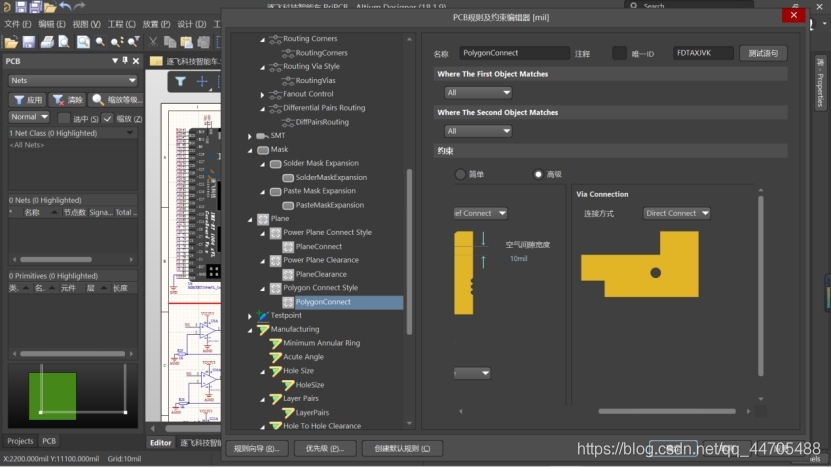Open the PCB panel options triangle menu
831x468 pixels.
[x=115, y=61]
